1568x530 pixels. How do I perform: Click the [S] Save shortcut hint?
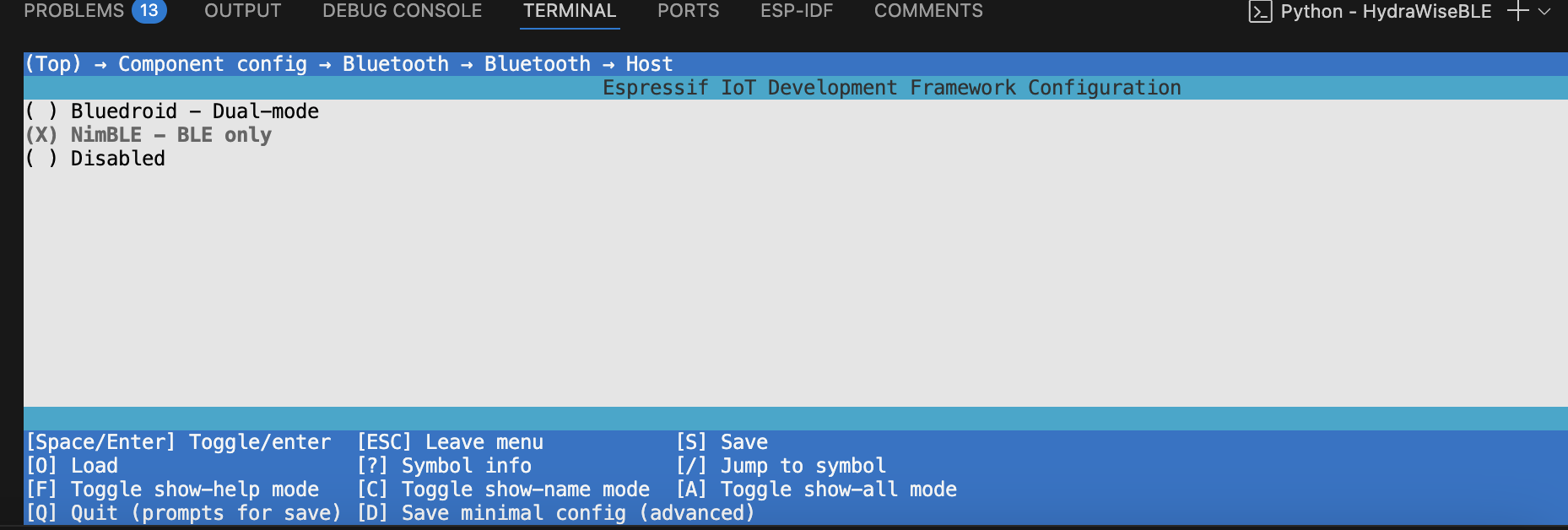tap(722, 441)
